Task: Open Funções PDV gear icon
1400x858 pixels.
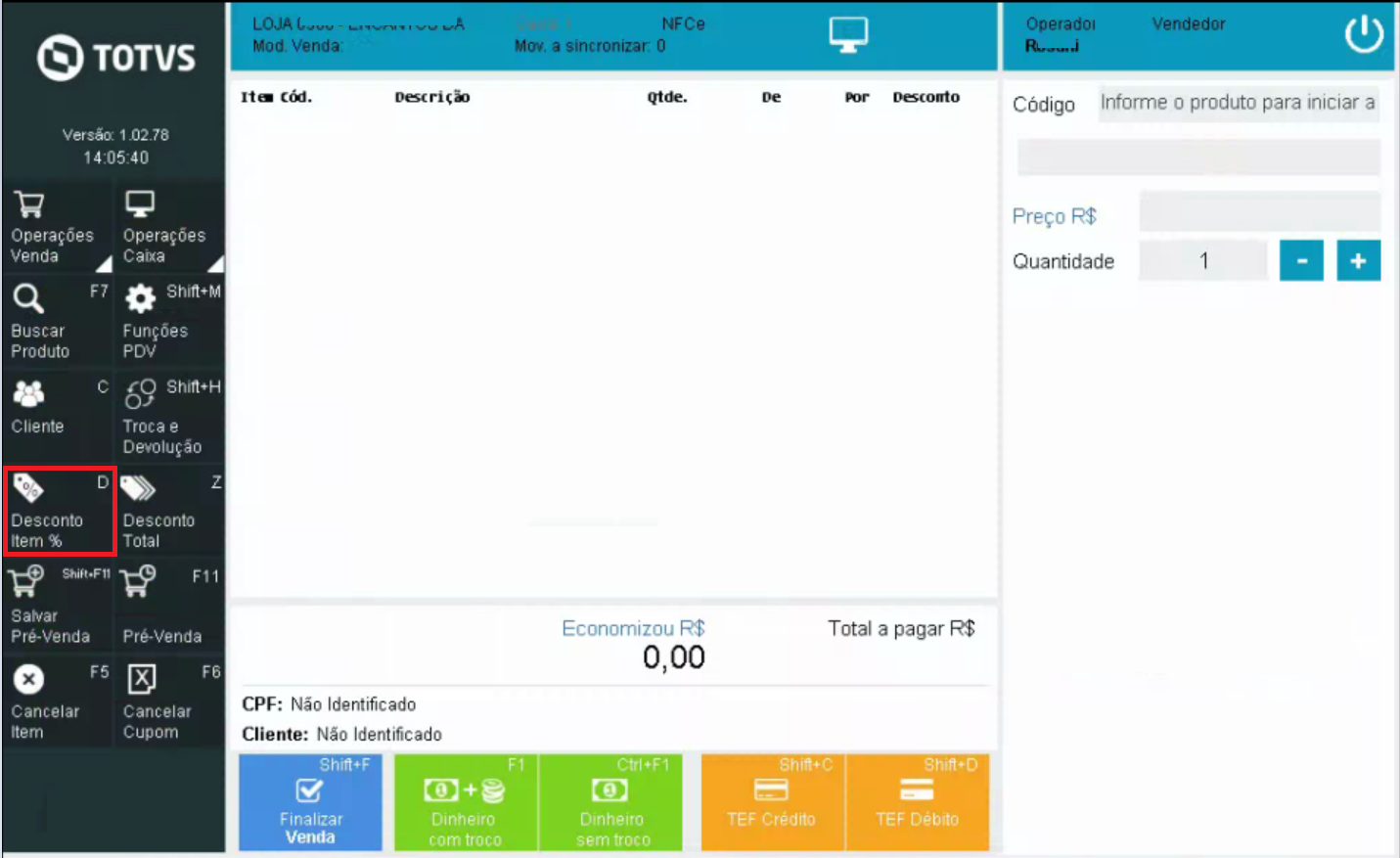Action: [141, 298]
